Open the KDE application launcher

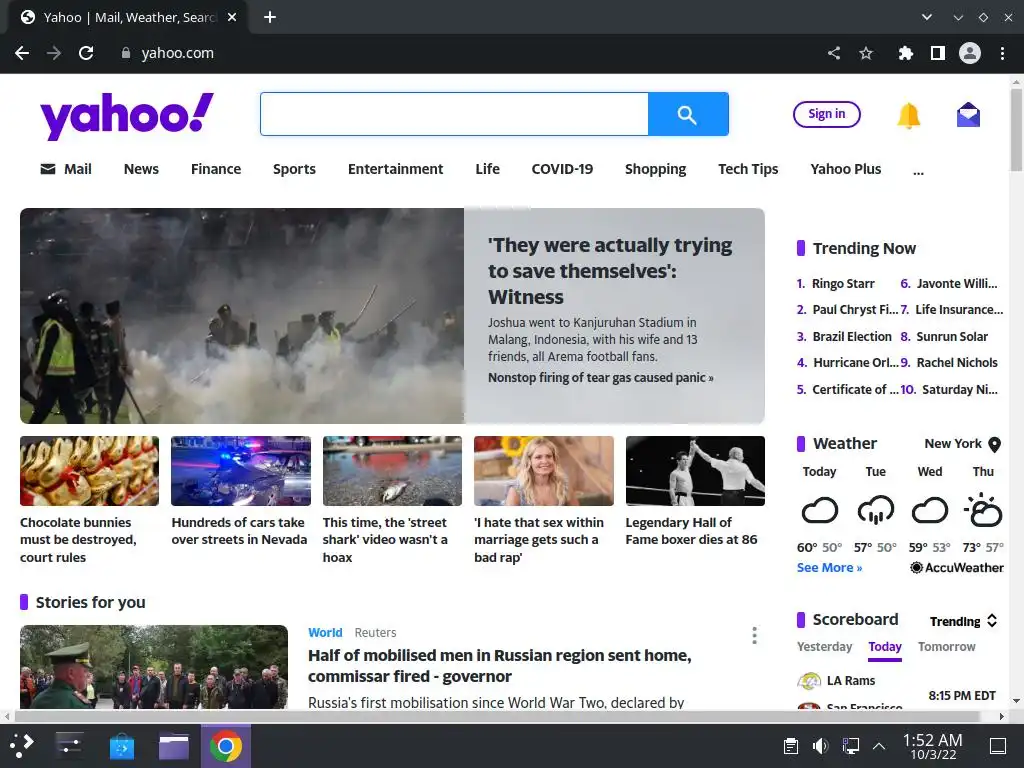(x=22, y=746)
